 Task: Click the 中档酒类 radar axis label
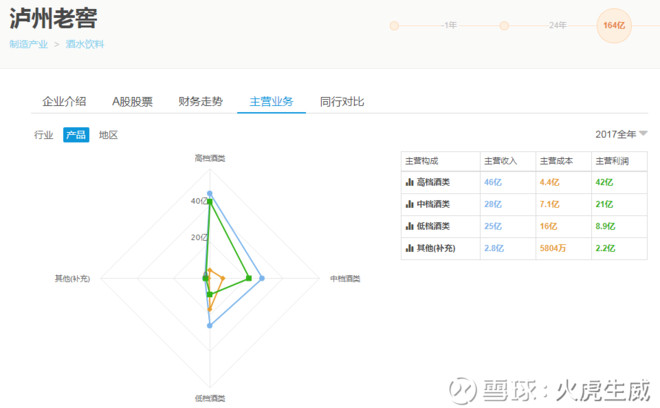coord(345,278)
